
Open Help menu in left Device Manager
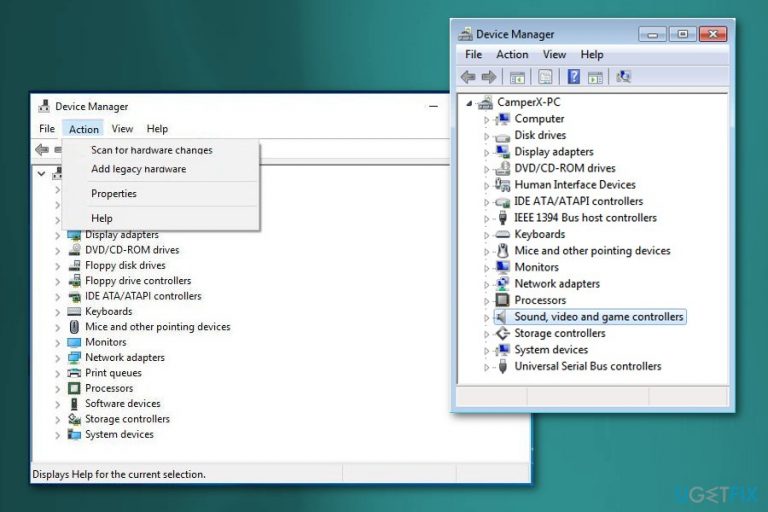157,128
